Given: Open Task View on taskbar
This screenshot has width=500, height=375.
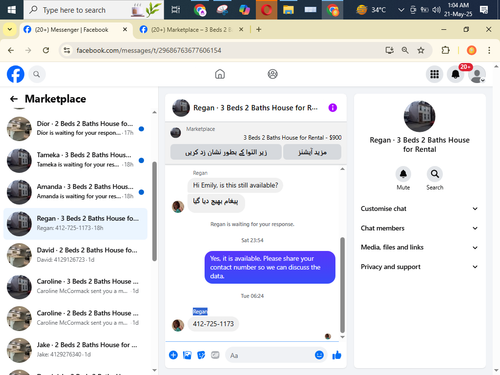Looking at the screenshot, I should coord(176,10).
